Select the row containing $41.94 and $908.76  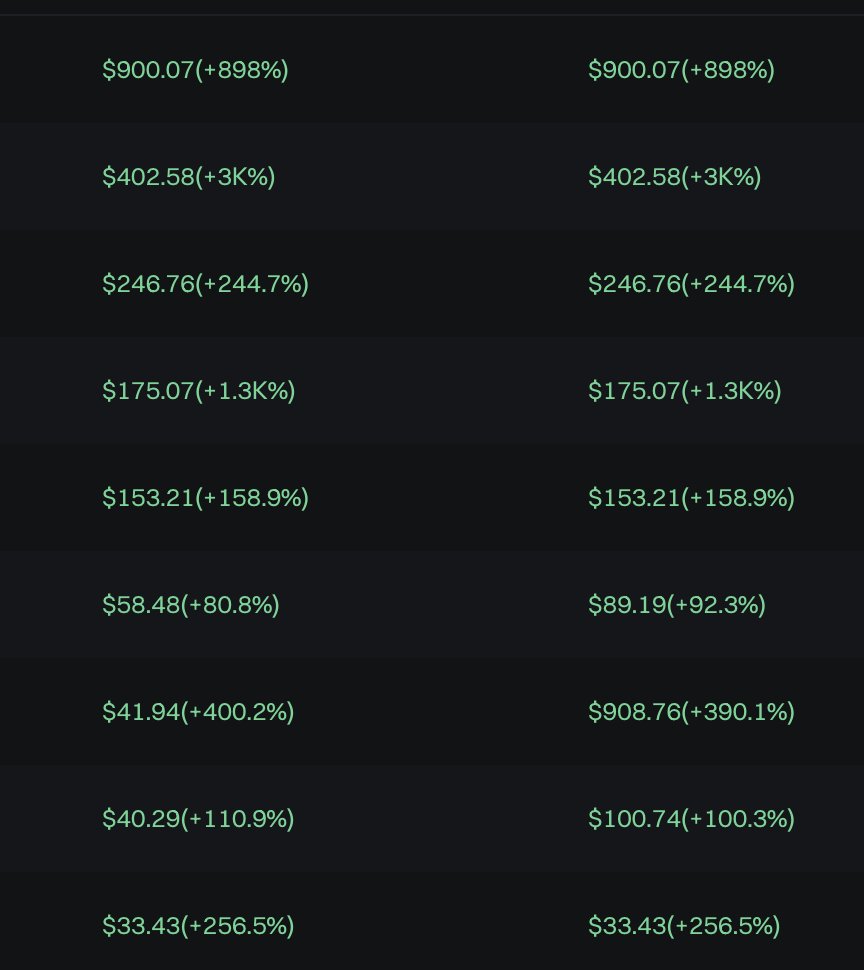click(x=432, y=711)
